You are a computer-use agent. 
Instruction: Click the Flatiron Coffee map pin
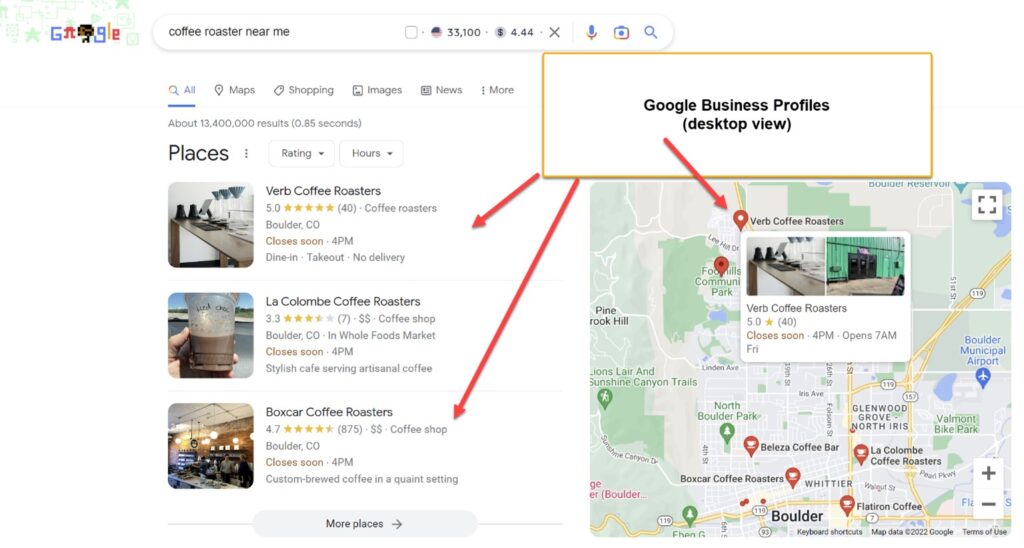[847, 505]
